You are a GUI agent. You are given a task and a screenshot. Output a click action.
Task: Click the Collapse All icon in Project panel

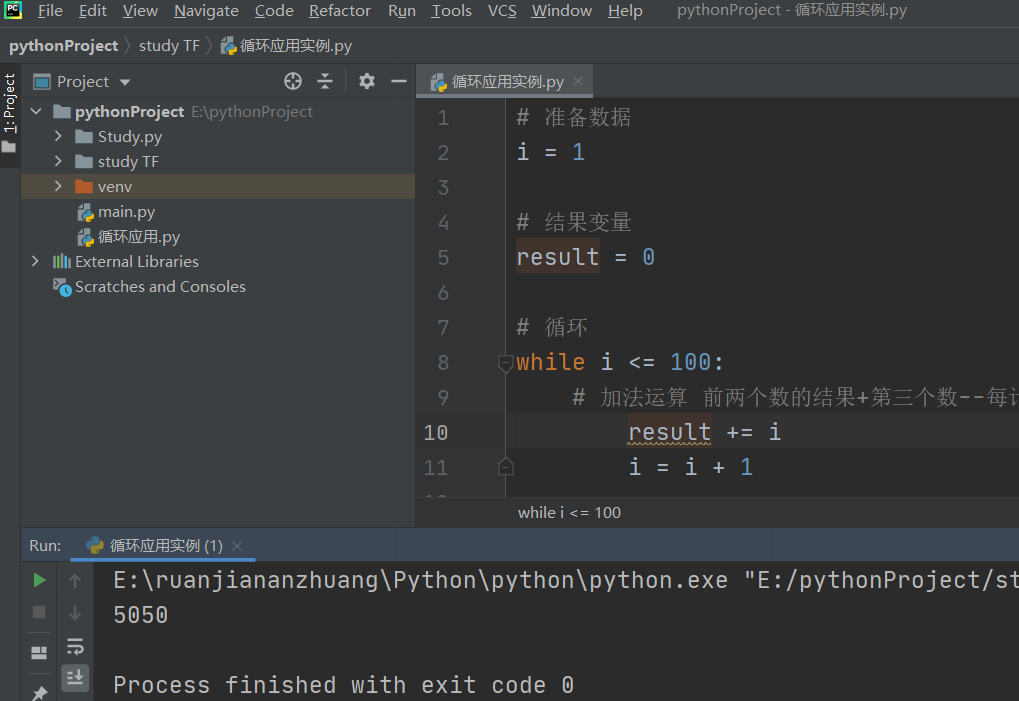tap(325, 81)
